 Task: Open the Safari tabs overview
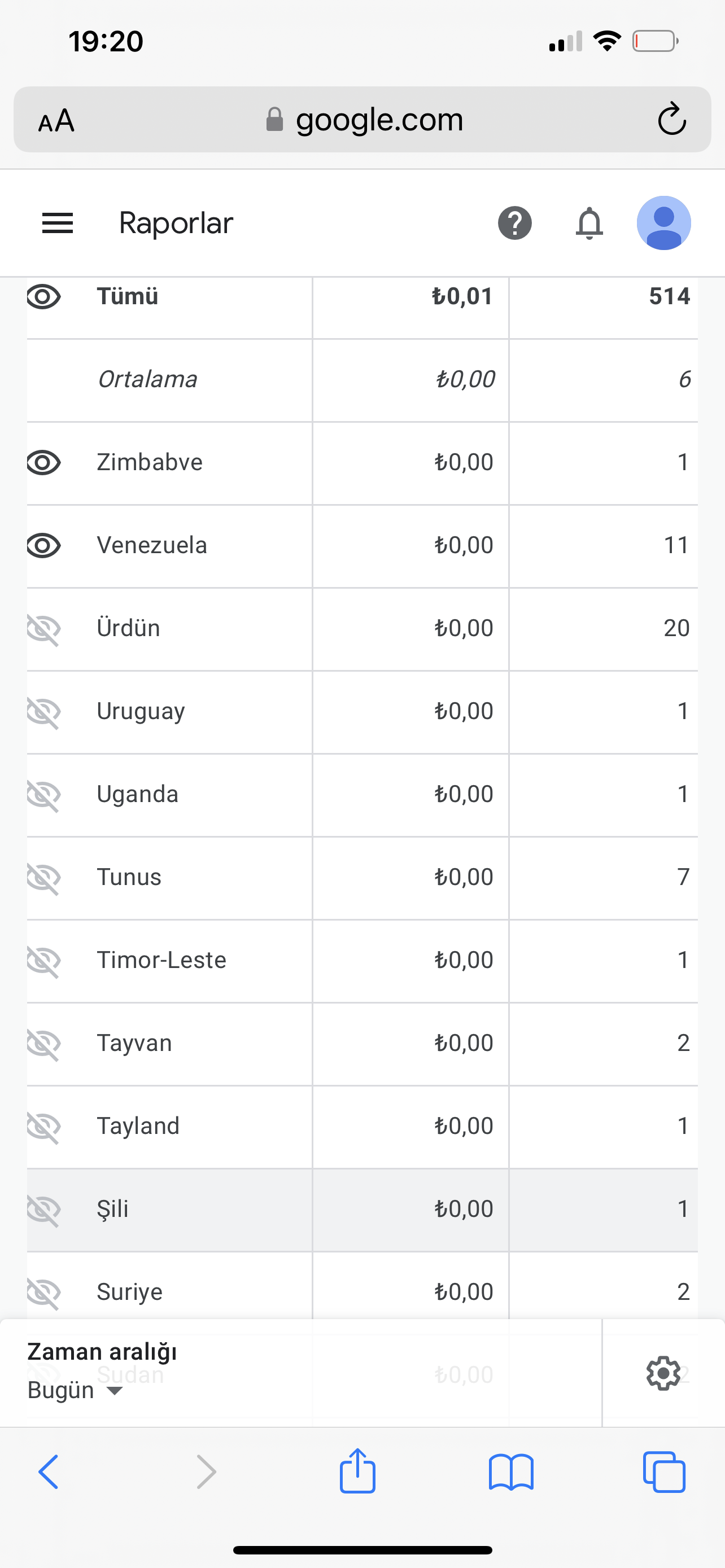(664, 1472)
